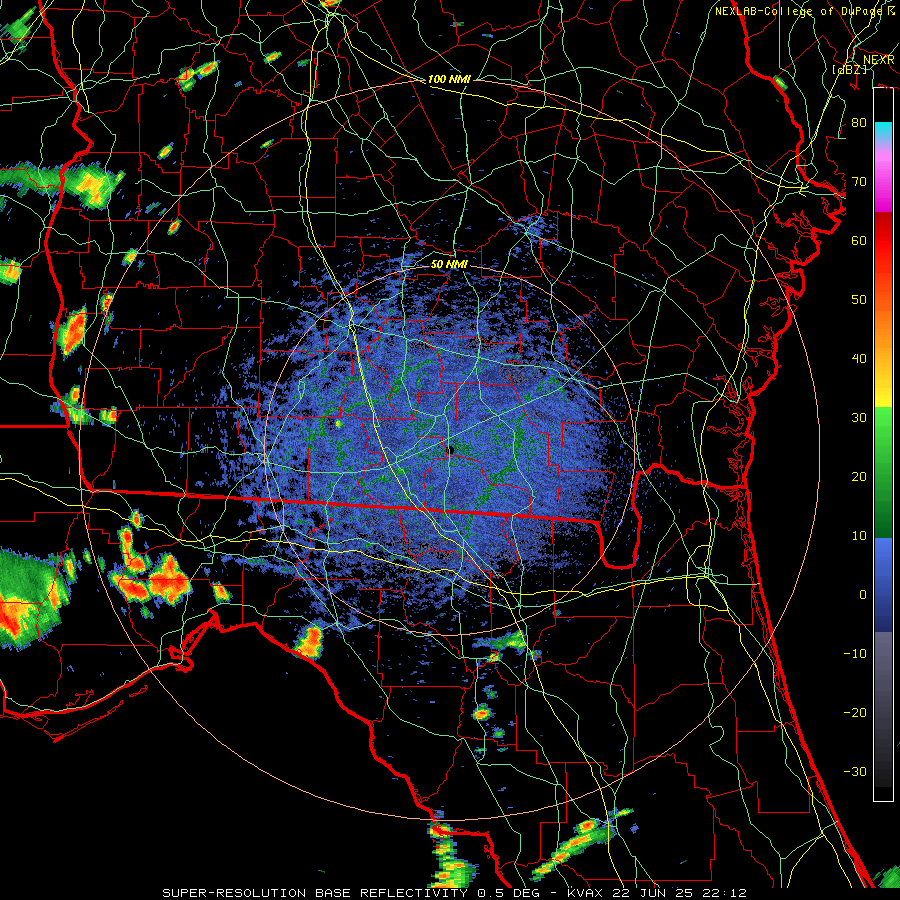Click the "30" value on the dBZ scale
This screenshot has width=900, height=900.
[x=859, y=417]
